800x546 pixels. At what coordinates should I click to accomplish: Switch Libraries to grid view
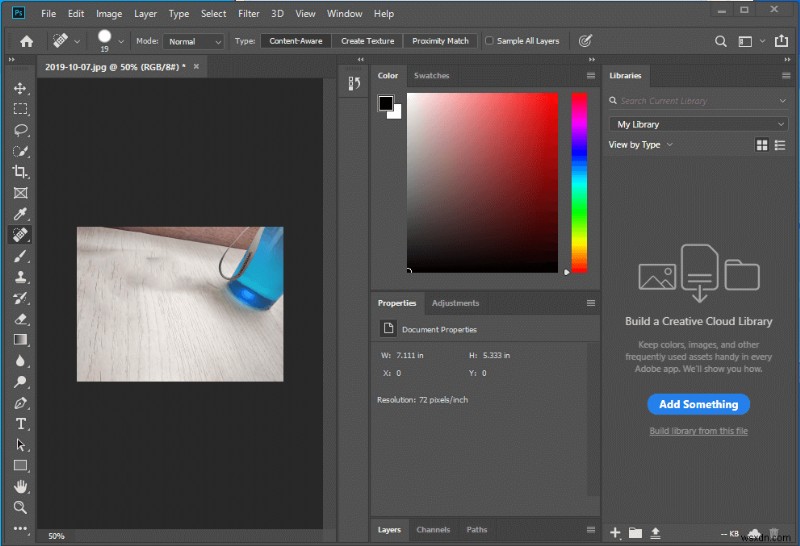point(762,145)
